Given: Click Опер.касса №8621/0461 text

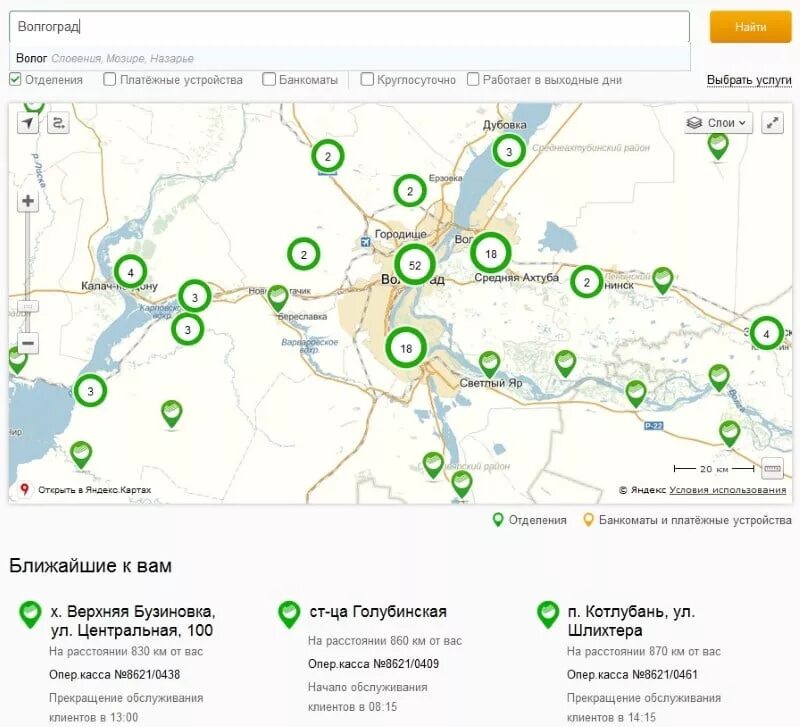Looking at the screenshot, I should click(x=632, y=674).
